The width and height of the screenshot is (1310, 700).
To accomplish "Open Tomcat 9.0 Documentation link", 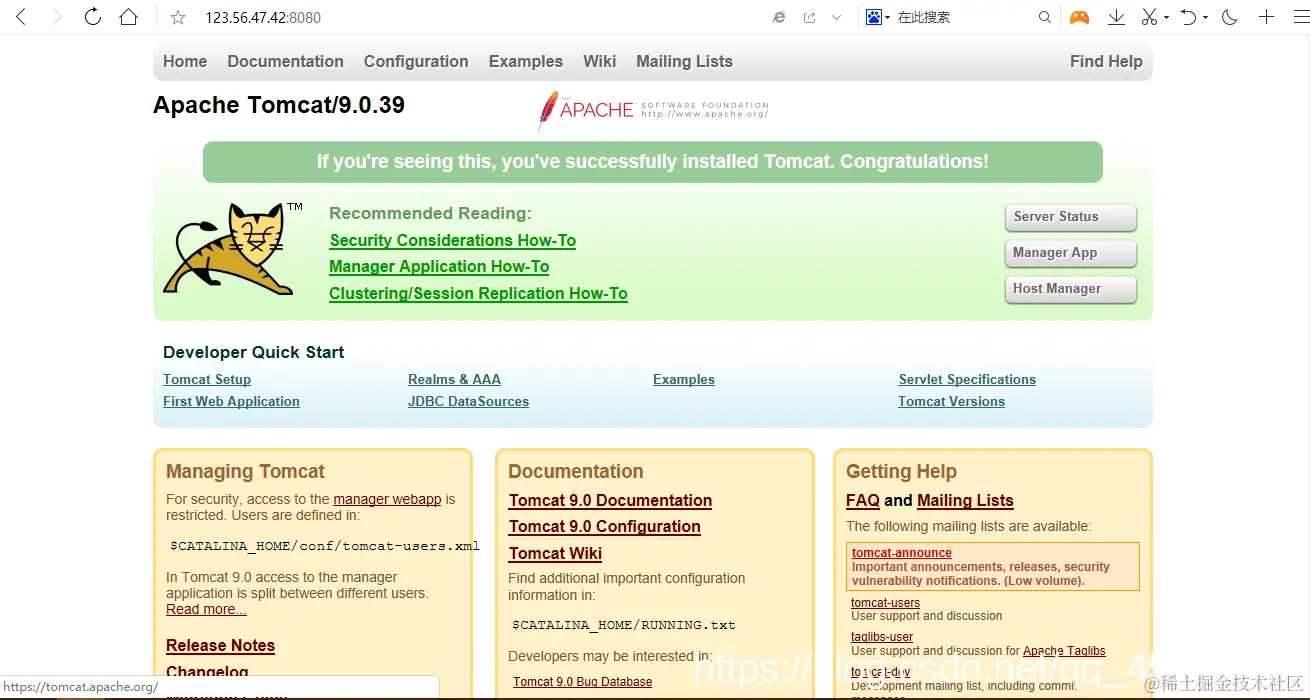I will [x=610, y=500].
